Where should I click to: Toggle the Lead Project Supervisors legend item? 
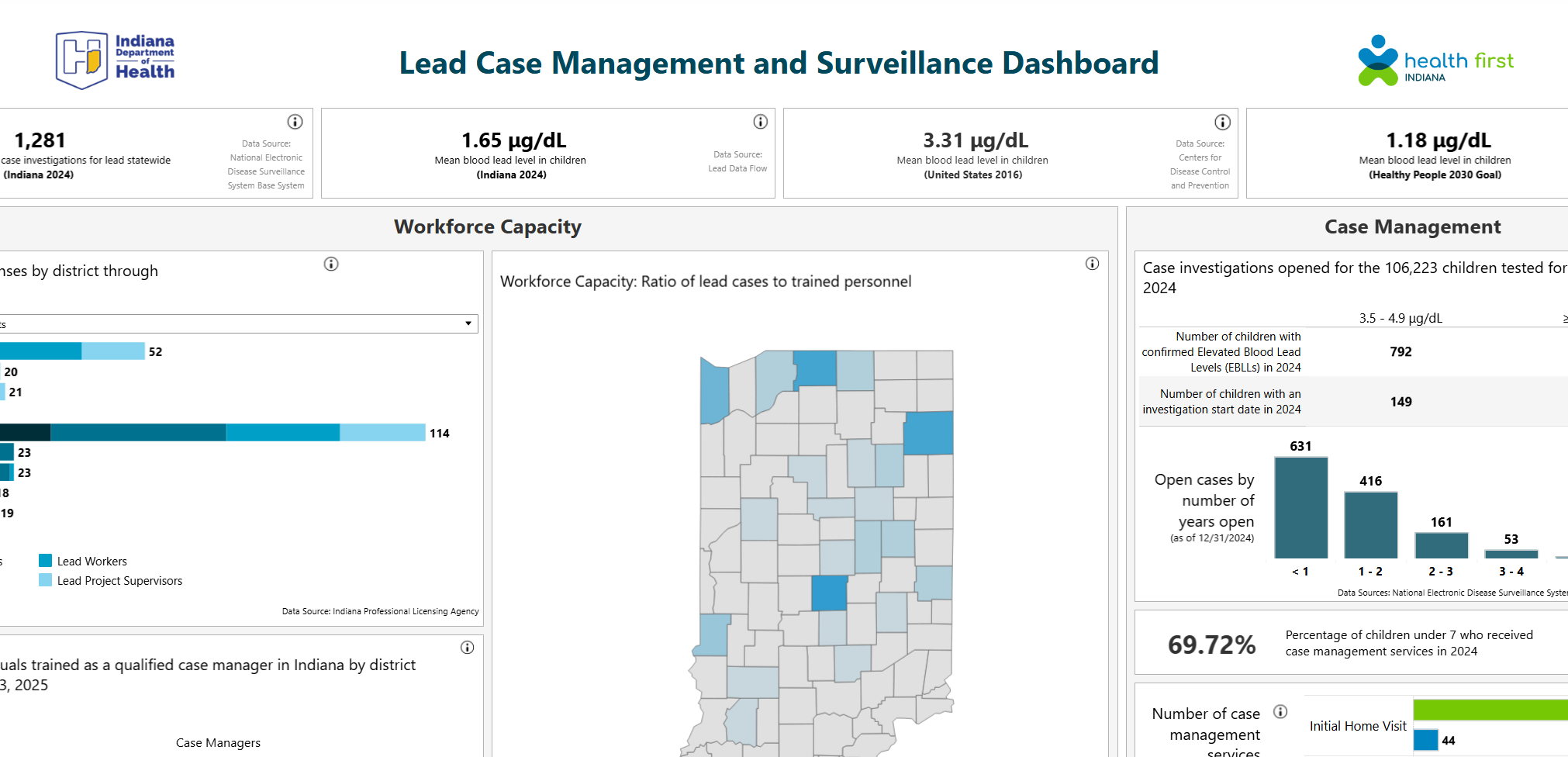coord(120,580)
